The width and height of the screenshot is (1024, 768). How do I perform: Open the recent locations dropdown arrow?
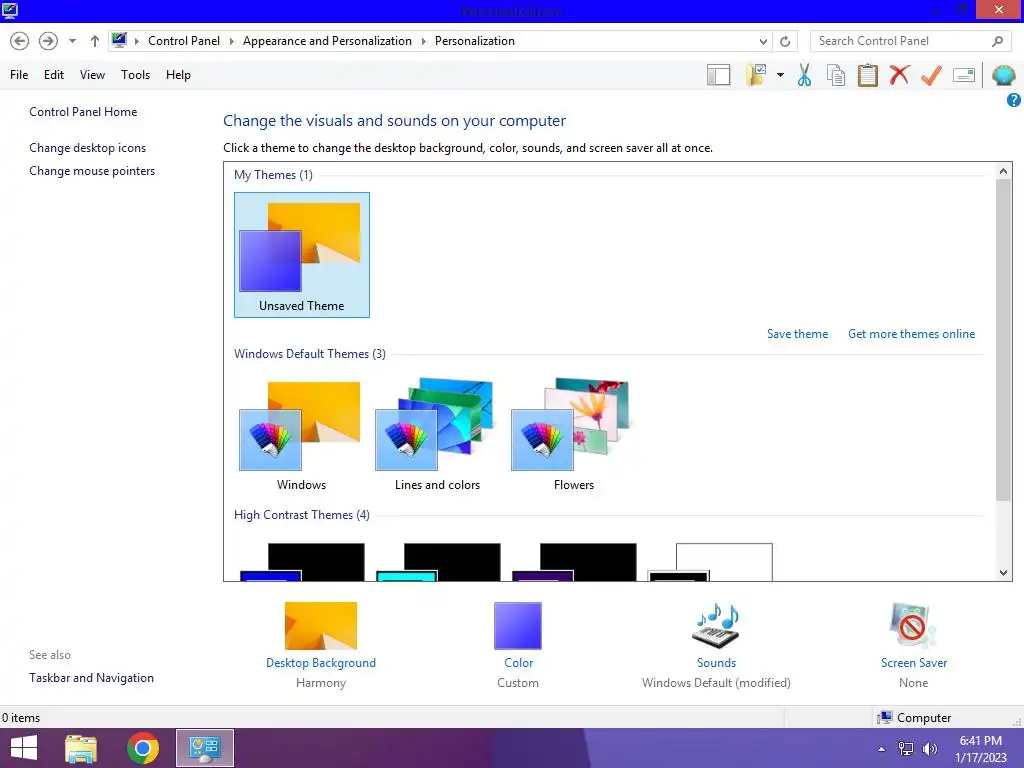click(72, 41)
